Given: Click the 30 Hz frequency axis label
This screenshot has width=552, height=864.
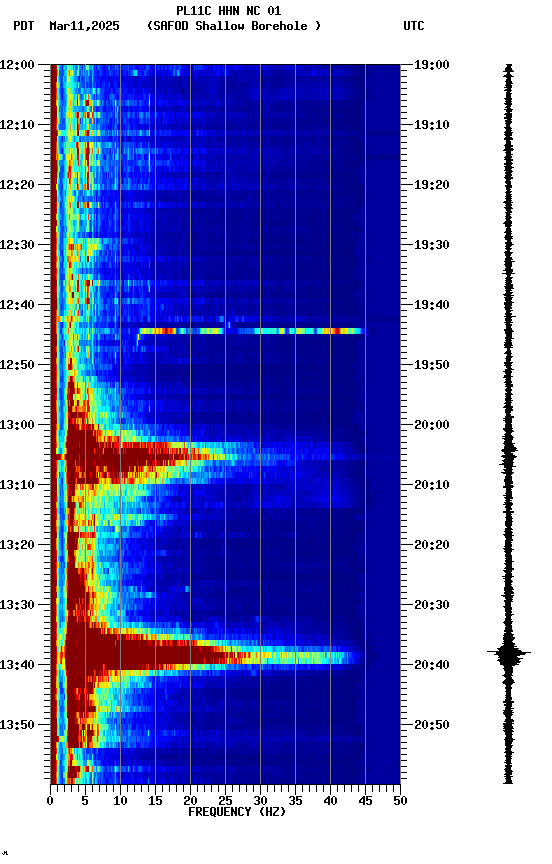Looking at the screenshot, I should click(260, 801).
